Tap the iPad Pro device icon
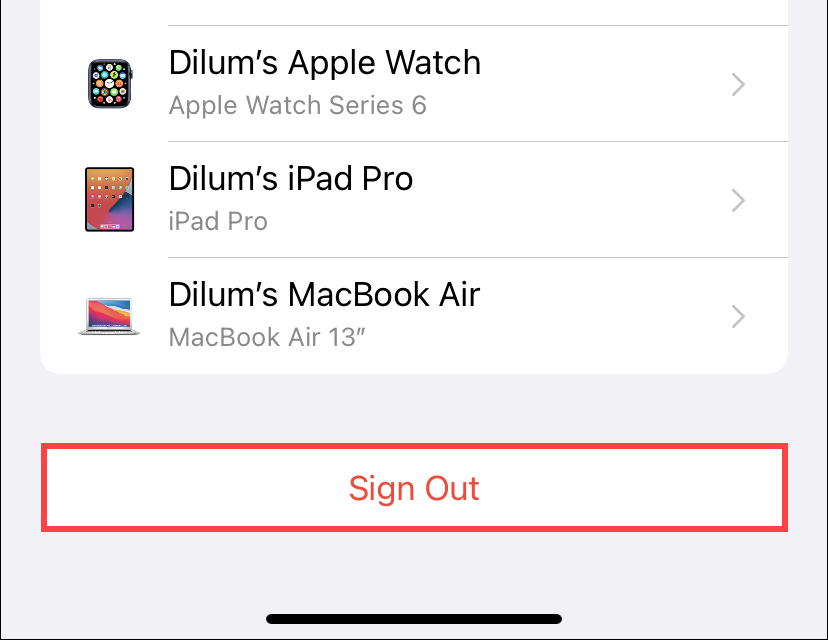Image resolution: width=828 pixels, height=640 pixels. [x=109, y=200]
